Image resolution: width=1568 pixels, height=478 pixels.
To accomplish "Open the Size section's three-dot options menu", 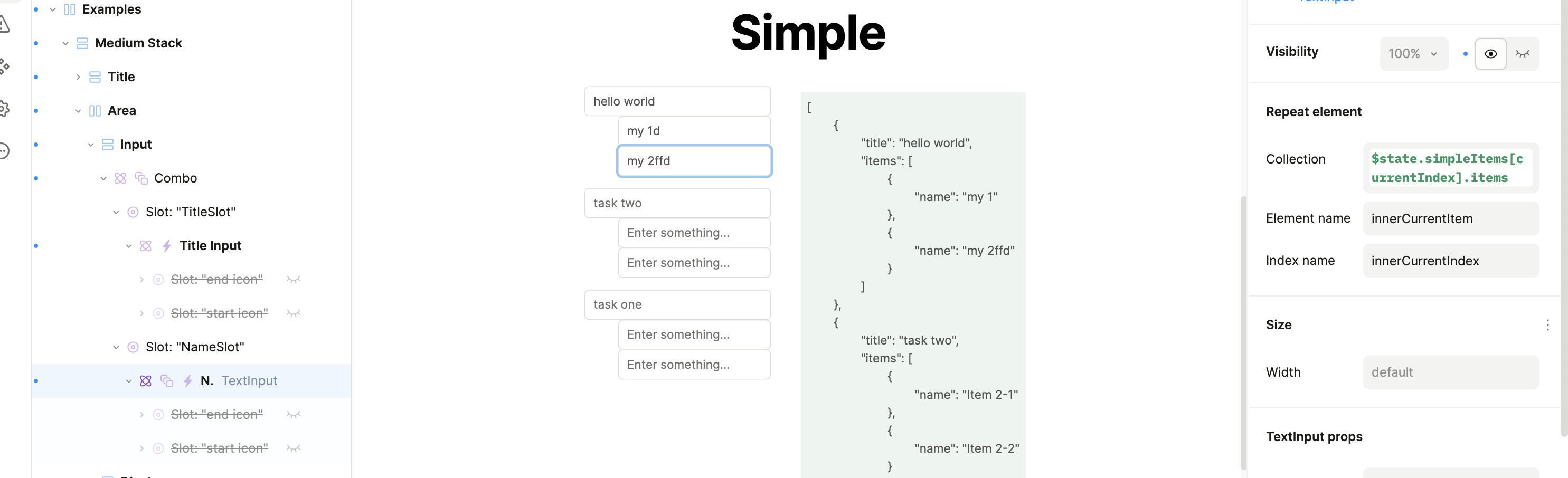I will click(x=1547, y=325).
